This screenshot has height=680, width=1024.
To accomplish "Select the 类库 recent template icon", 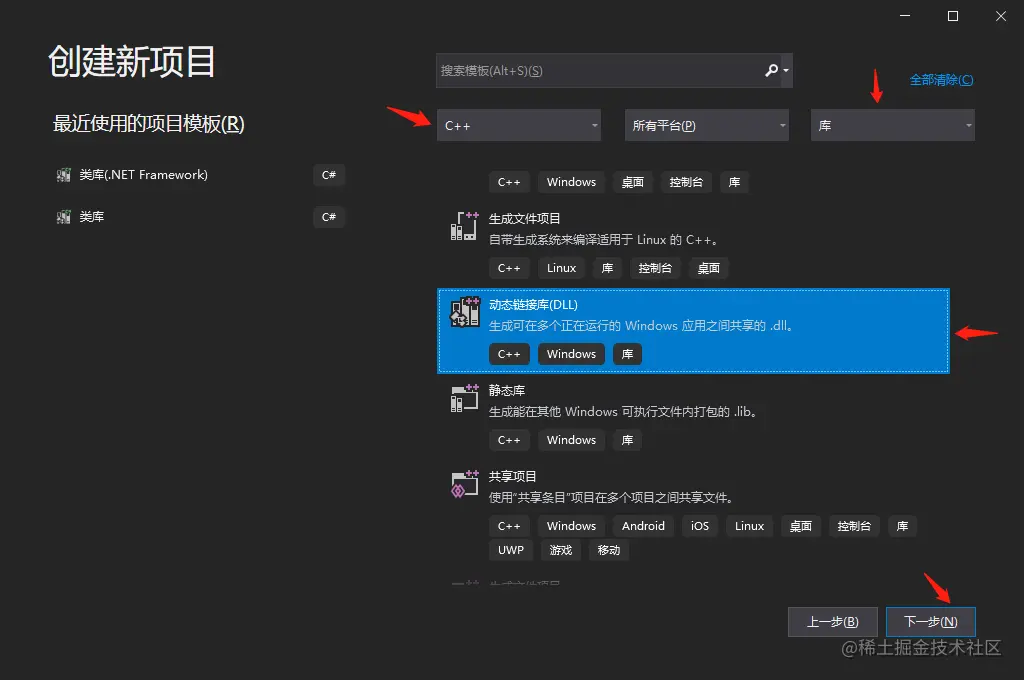I will [x=62, y=216].
